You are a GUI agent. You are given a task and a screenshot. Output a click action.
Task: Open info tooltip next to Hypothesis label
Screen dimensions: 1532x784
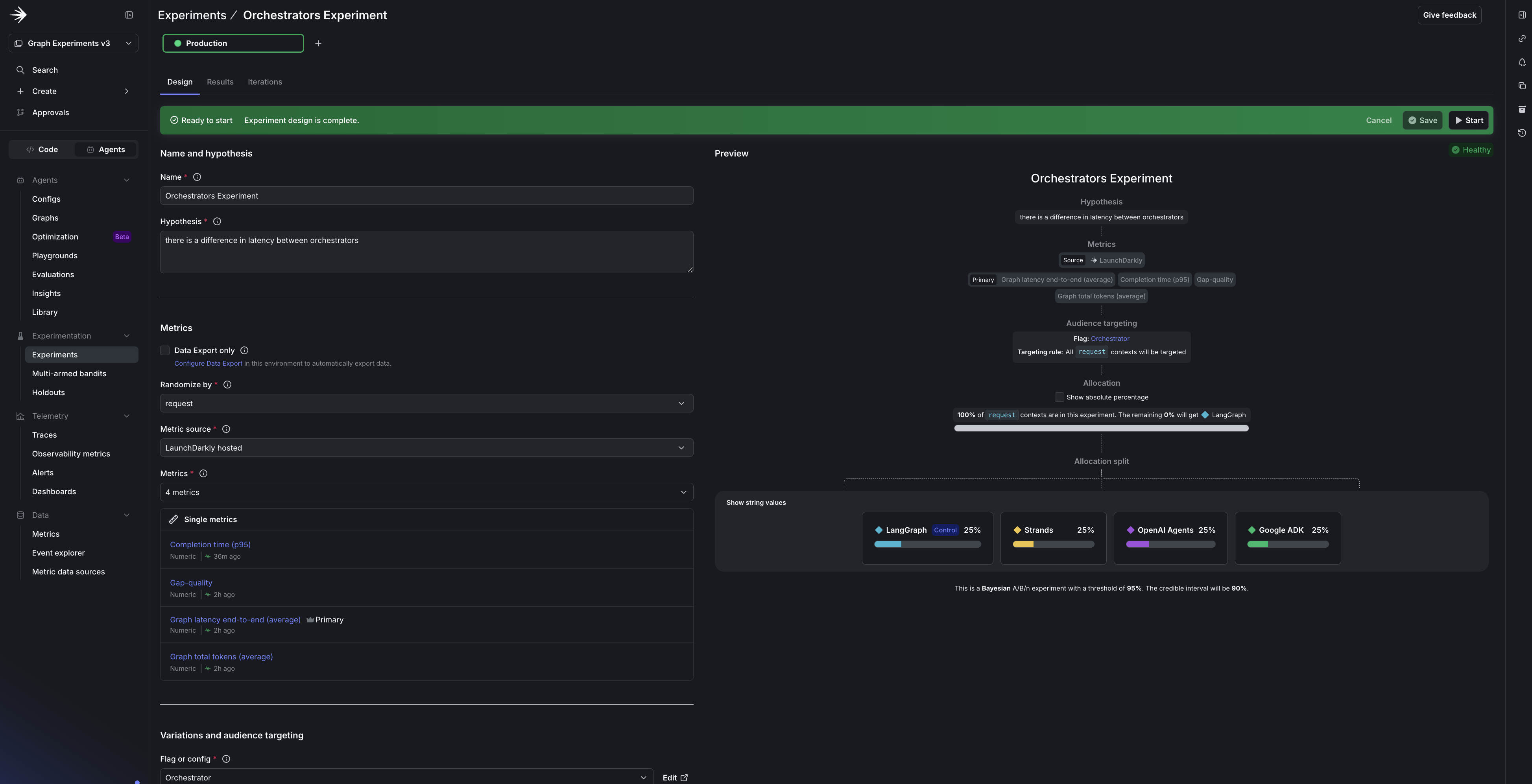(217, 222)
